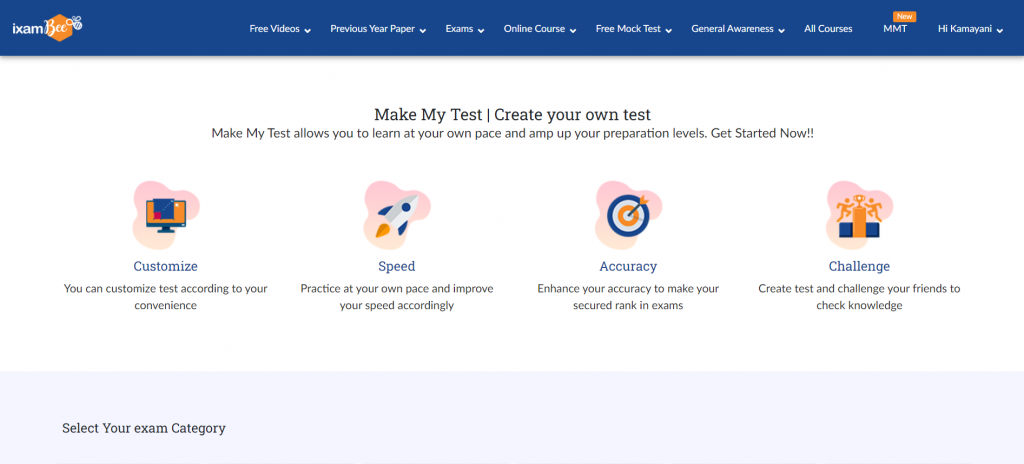
Task: Click the New badge above MMT
Action: point(904,16)
